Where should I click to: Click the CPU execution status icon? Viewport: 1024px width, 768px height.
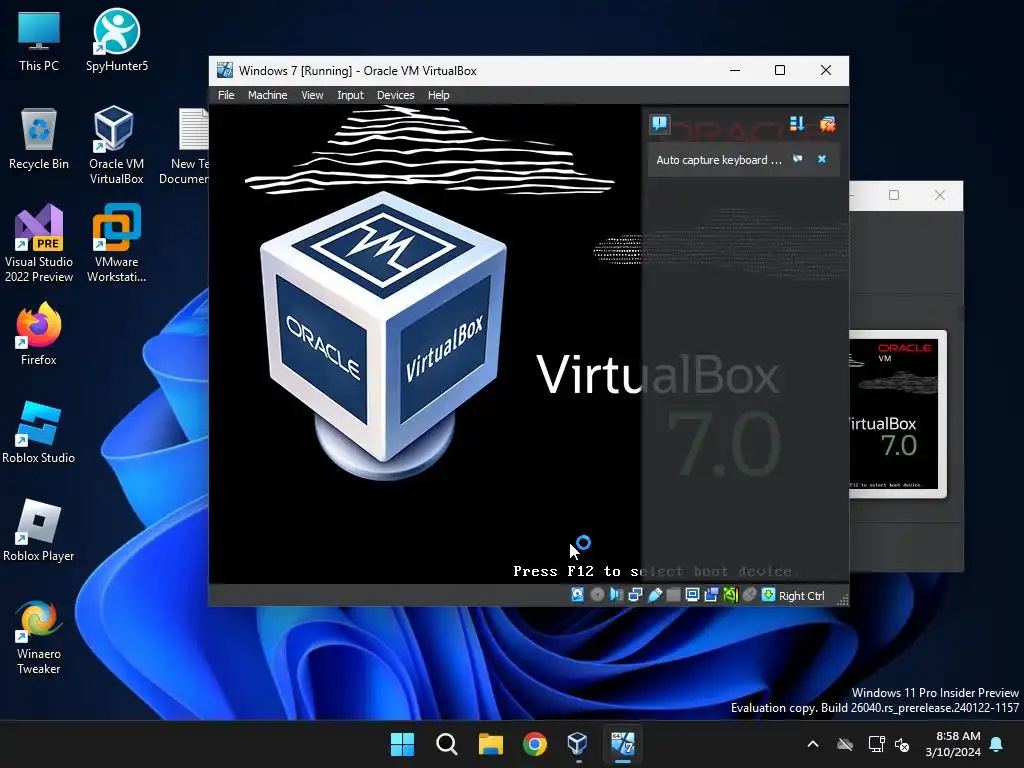(x=730, y=595)
